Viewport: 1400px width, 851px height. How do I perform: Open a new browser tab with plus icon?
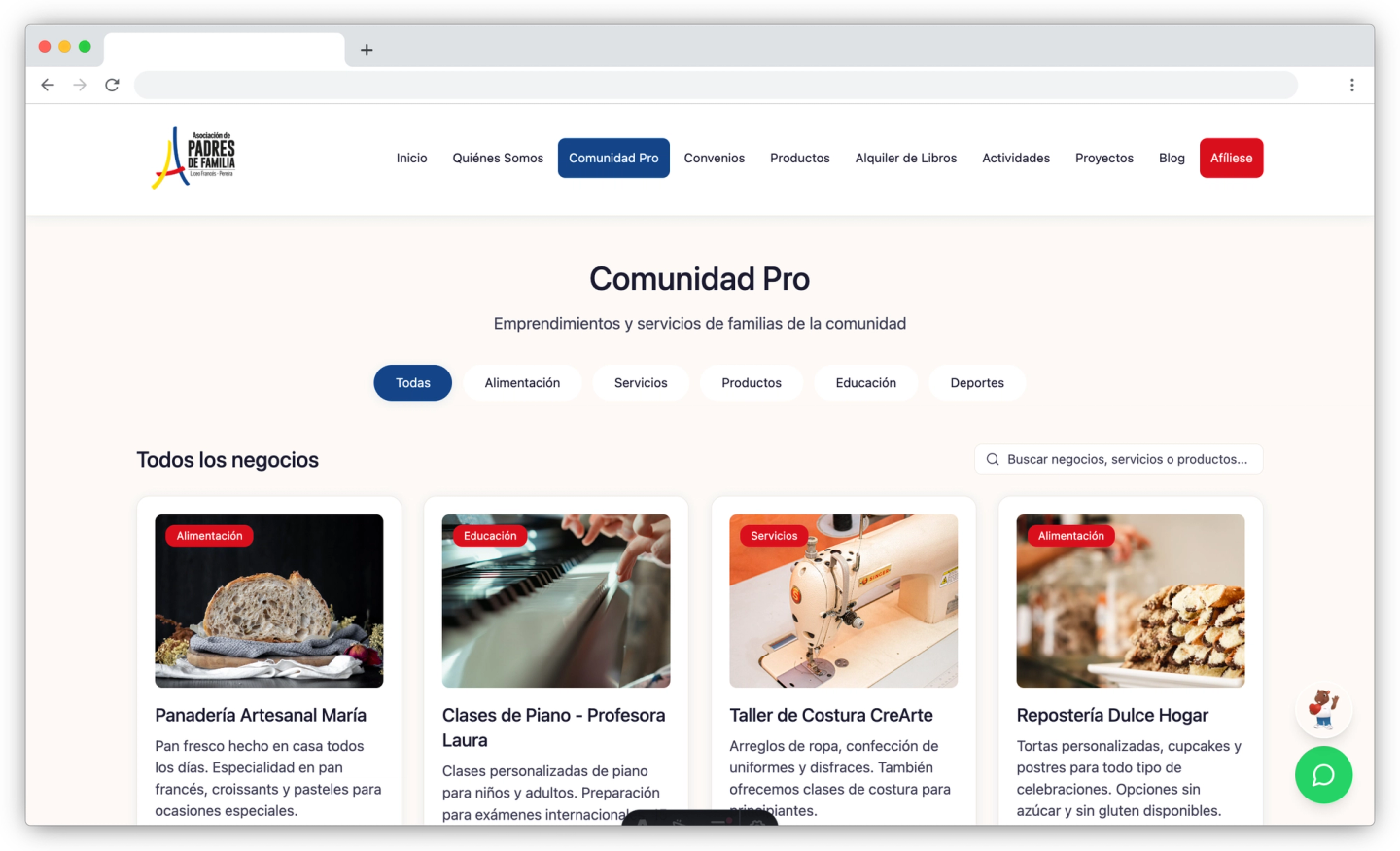coord(367,50)
